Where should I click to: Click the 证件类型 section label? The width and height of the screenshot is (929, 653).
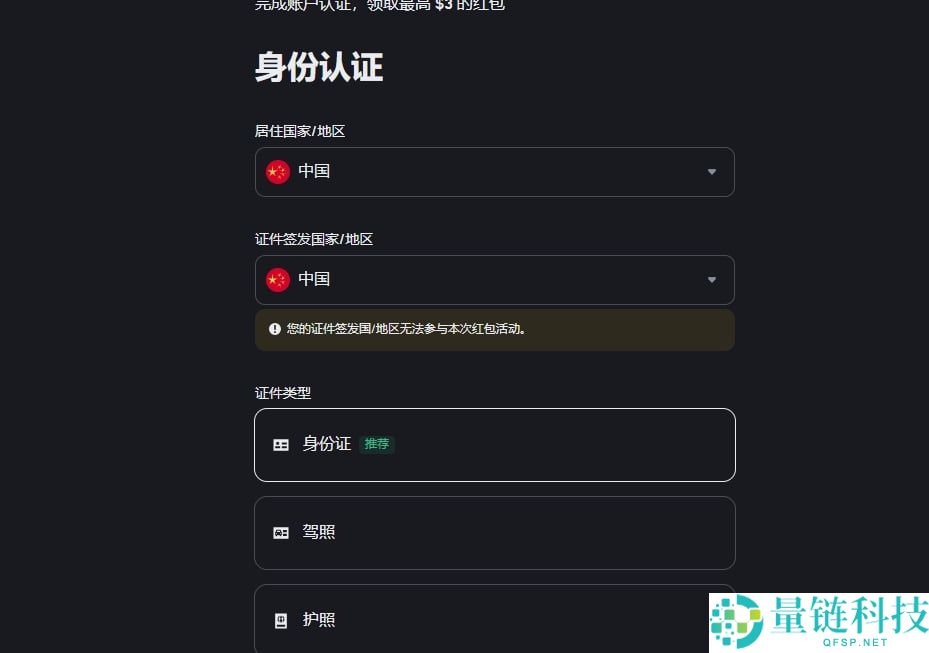coord(283,393)
